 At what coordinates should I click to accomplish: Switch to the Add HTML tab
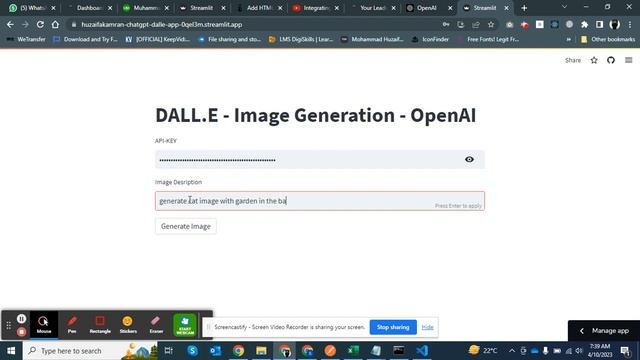[258, 8]
